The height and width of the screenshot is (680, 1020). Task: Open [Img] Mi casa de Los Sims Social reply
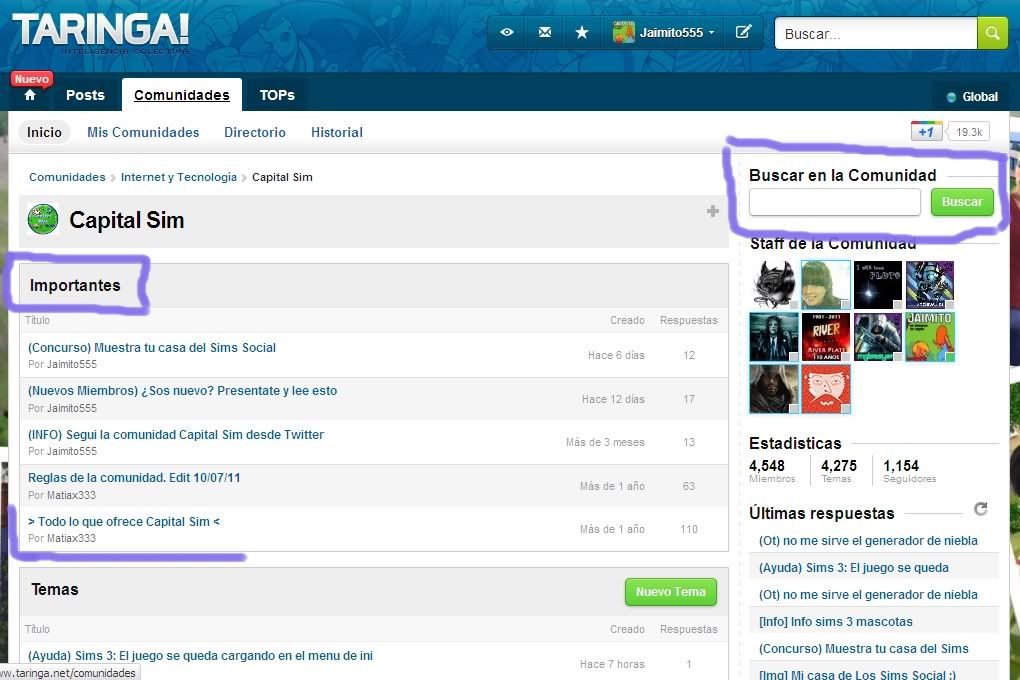pyautogui.click(x=857, y=674)
